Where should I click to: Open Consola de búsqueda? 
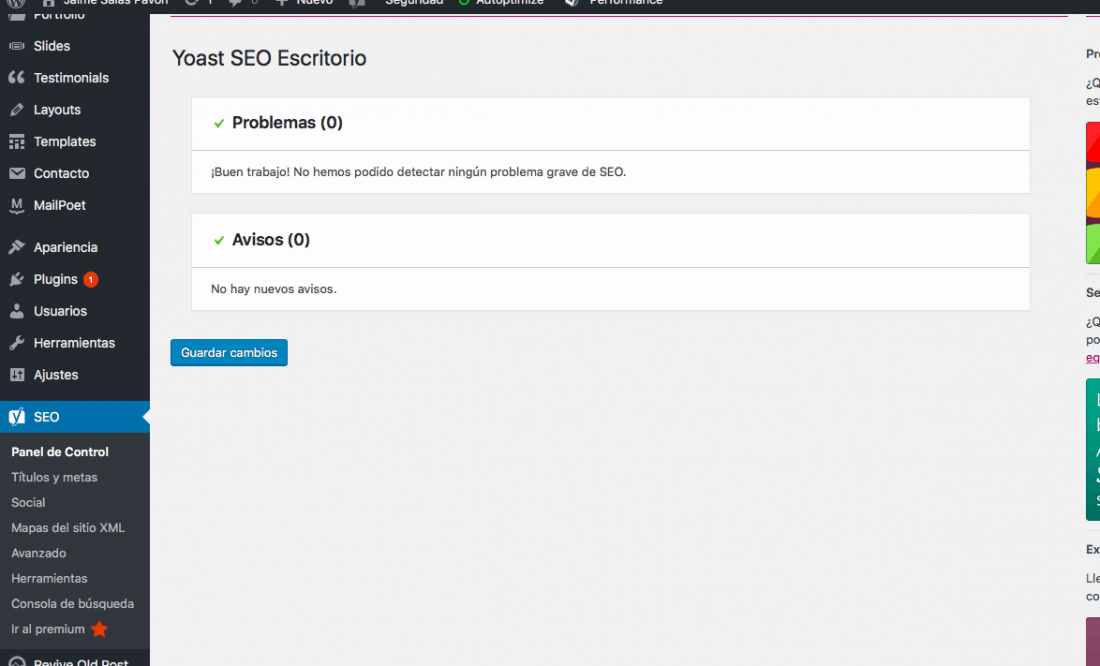pyautogui.click(x=72, y=604)
